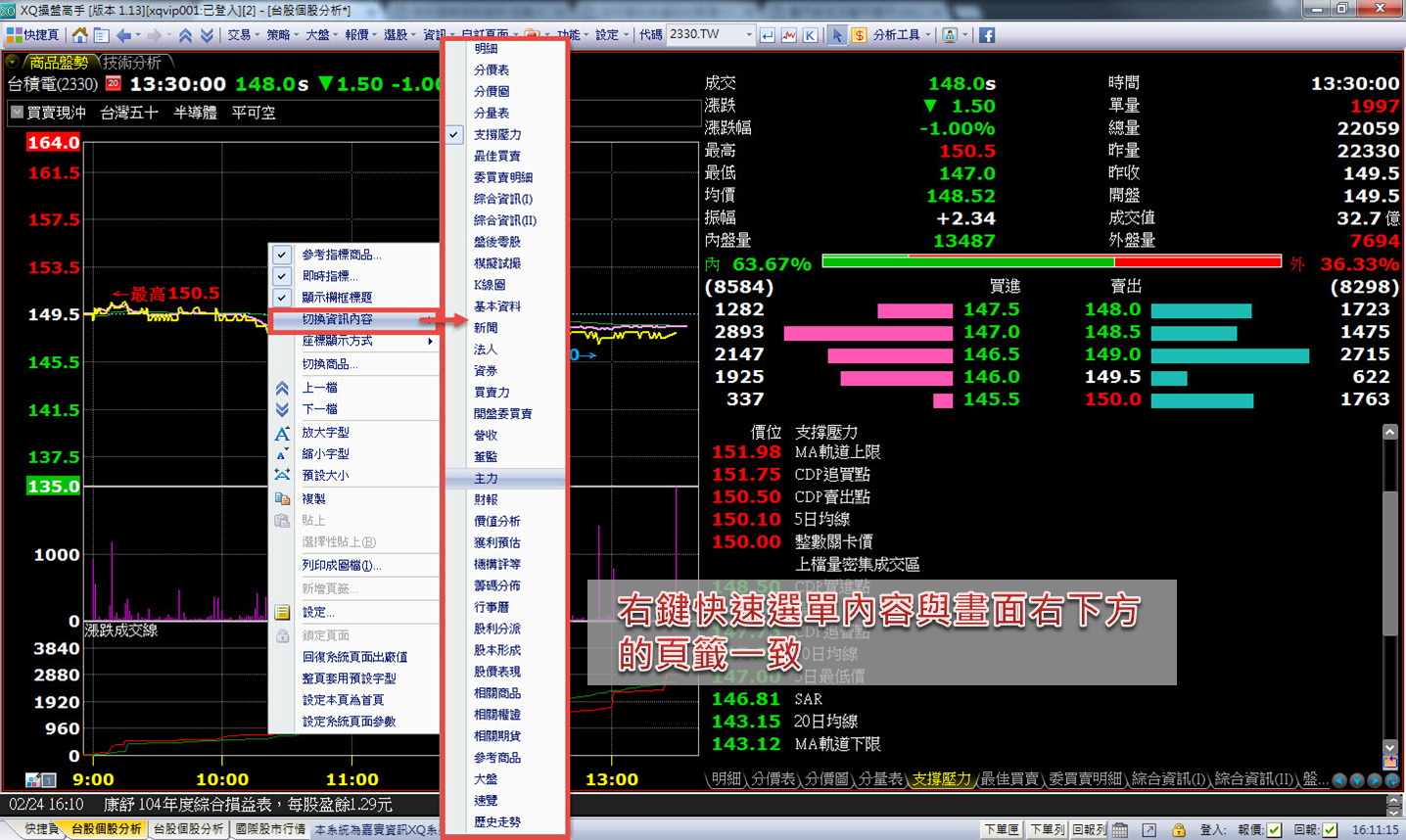Screen dimensions: 1406x840
Task: Switch to 最佳買賣 bottom tab
Action: tap(1008, 779)
